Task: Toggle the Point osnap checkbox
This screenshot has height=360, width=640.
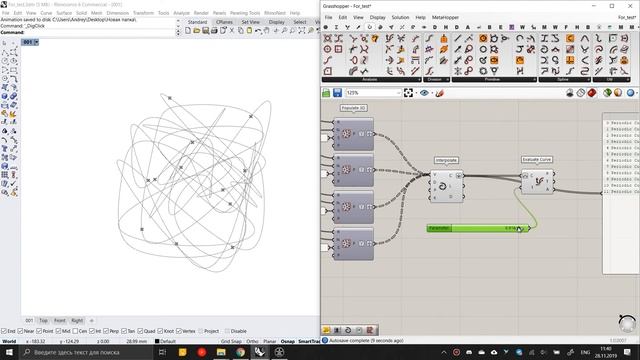Action: (39, 331)
